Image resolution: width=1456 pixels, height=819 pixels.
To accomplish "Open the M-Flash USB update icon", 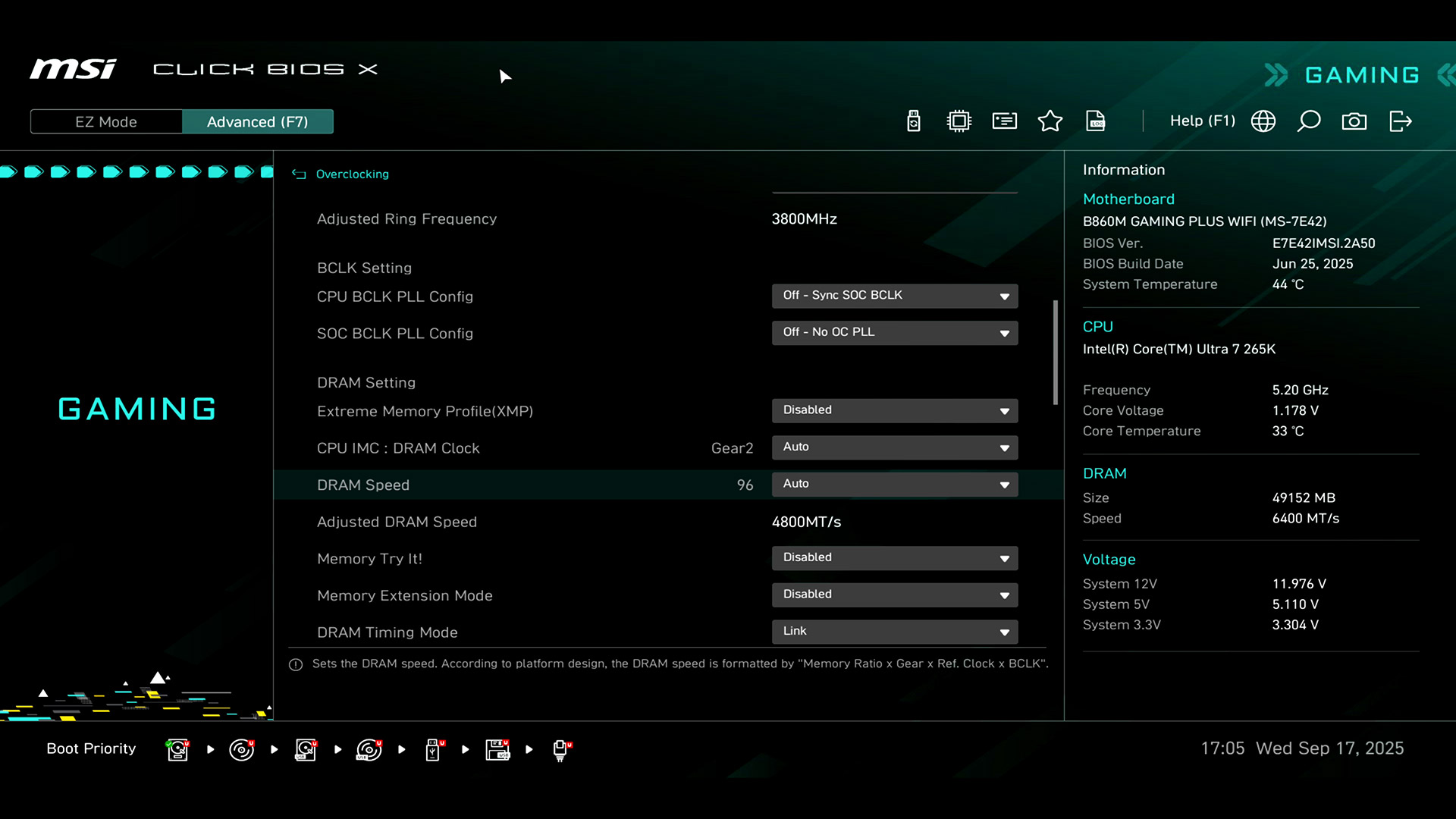I will 913,121.
